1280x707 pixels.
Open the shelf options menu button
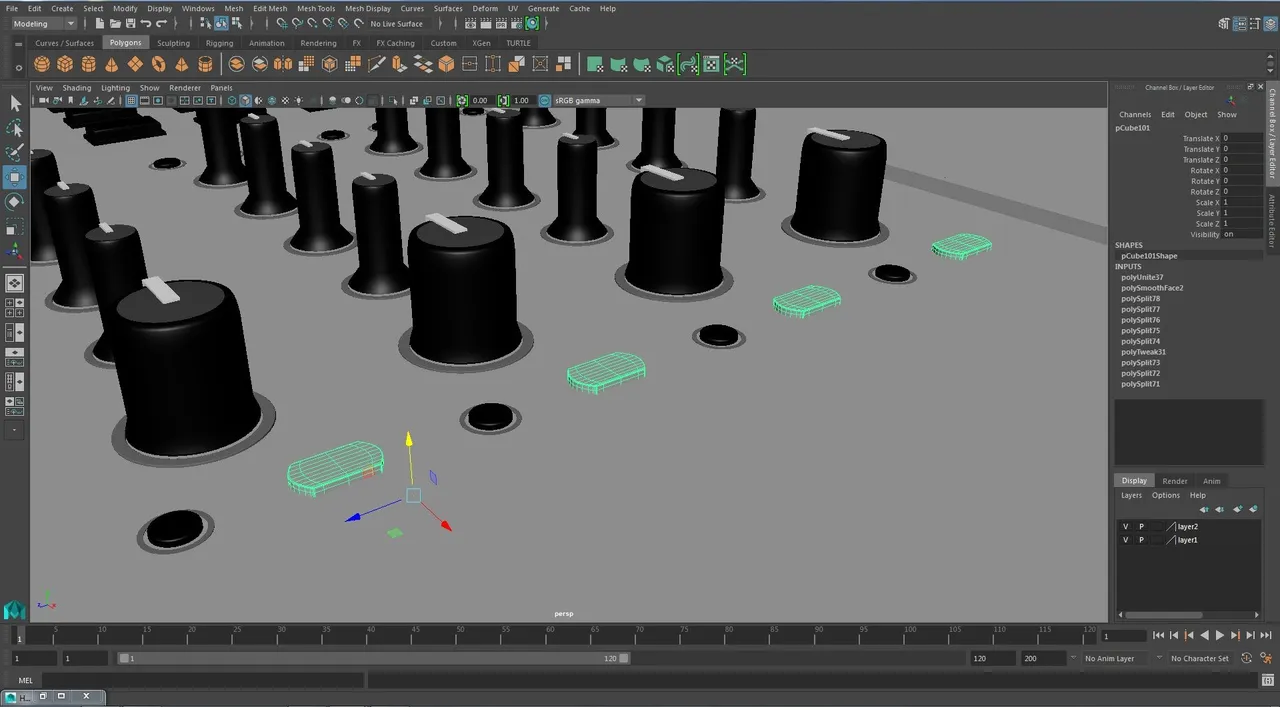coord(18,68)
